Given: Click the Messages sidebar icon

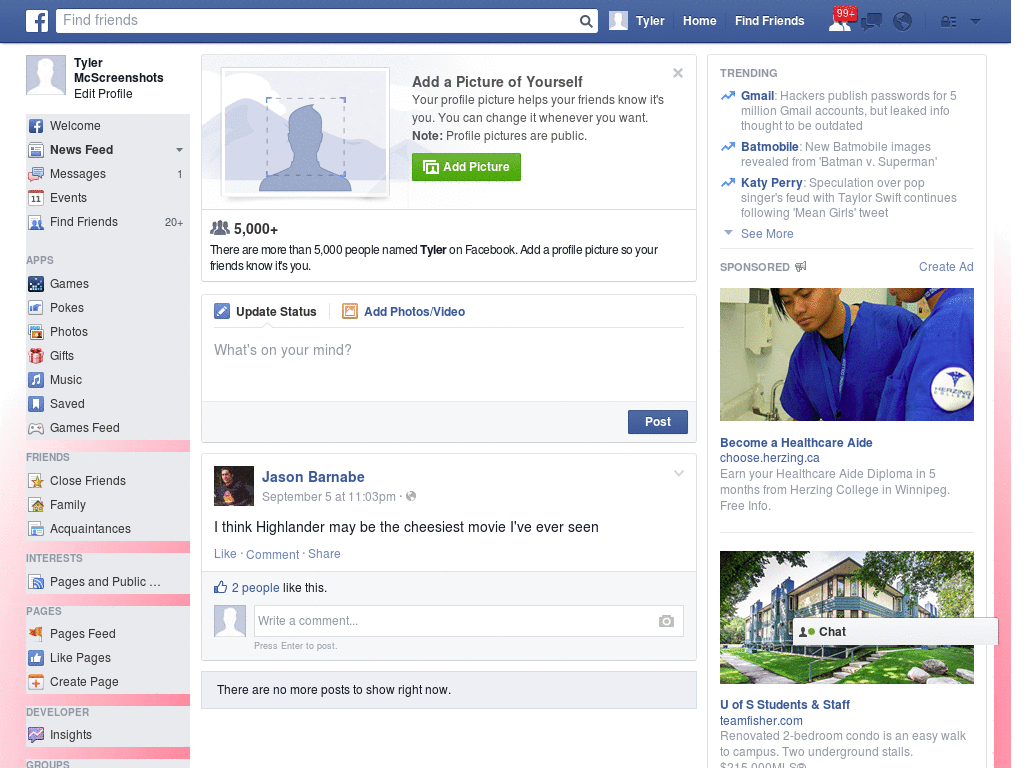Looking at the screenshot, I should click(x=36, y=174).
